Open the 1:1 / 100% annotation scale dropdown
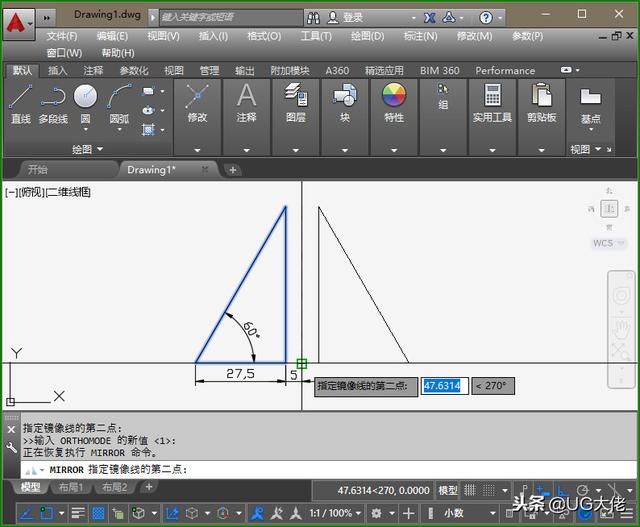This screenshot has height=527, width=640. pyautogui.click(x=329, y=513)
